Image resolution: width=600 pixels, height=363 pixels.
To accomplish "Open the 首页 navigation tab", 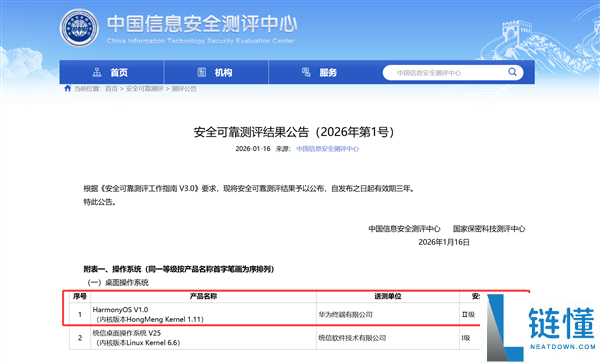I will coord(111,72).
